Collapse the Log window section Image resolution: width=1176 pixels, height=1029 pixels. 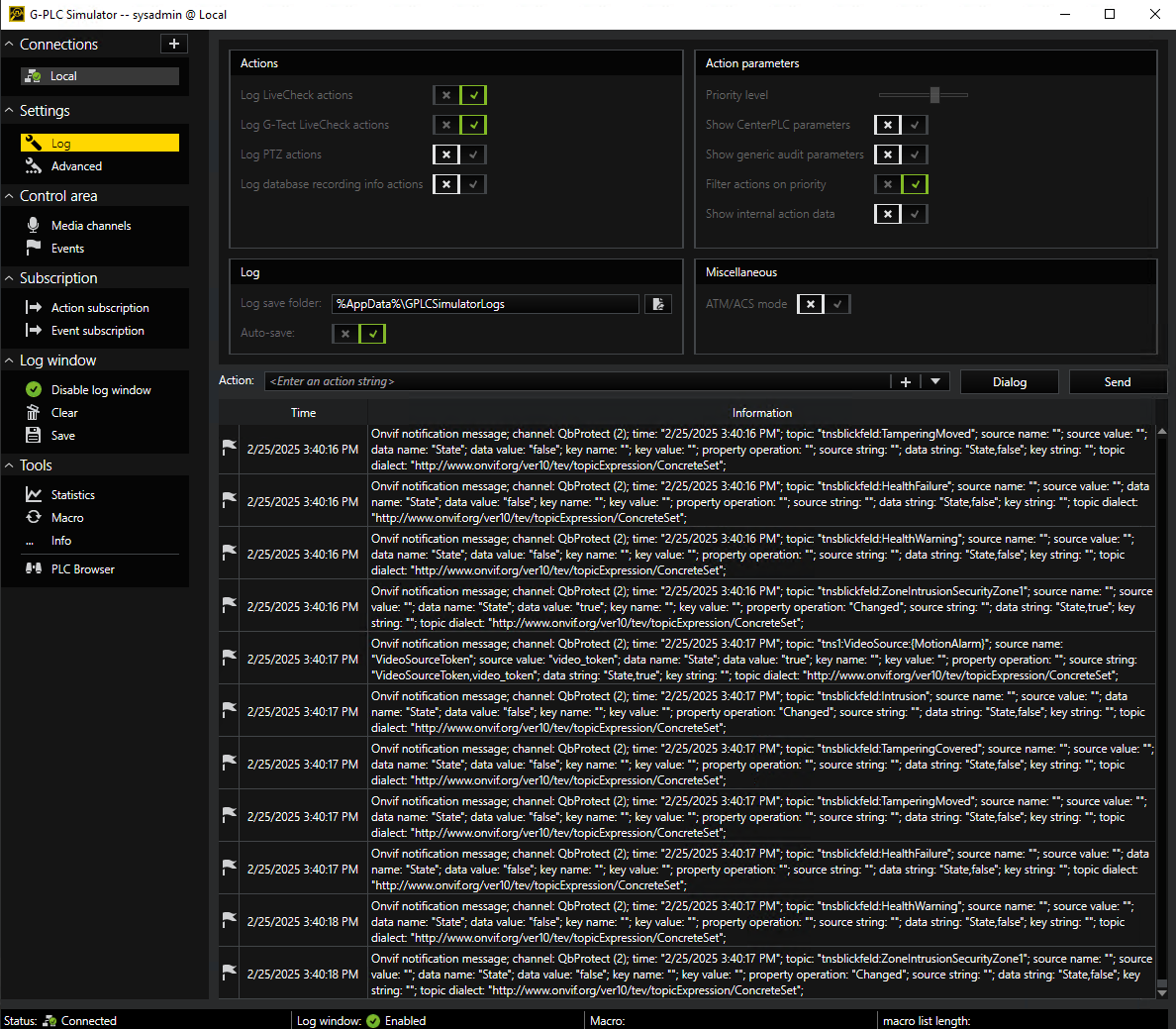pyautogui.click(x=9, y=360)
